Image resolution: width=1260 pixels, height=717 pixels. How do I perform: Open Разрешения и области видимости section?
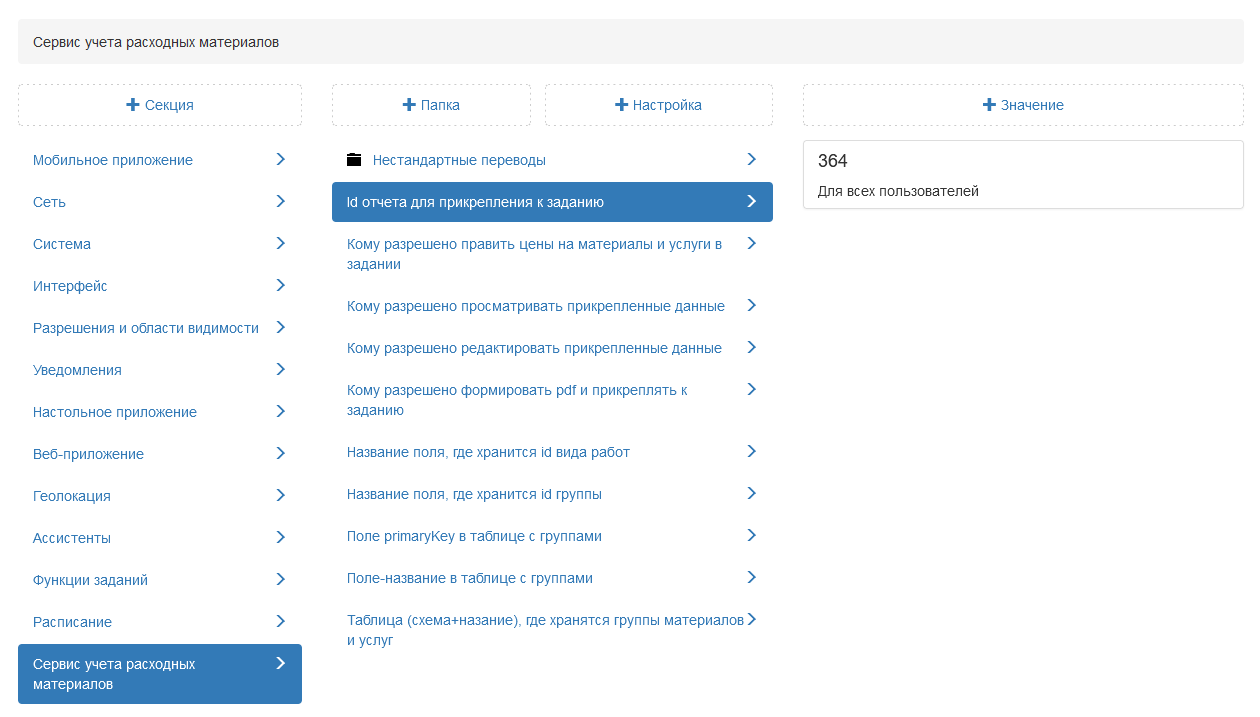pos(146,328)
